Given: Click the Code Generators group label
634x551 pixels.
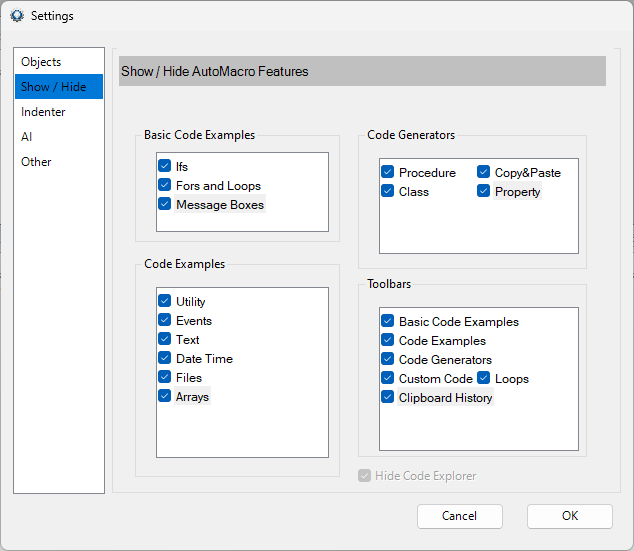Looking at the screenshot, I should coord(411,135).
